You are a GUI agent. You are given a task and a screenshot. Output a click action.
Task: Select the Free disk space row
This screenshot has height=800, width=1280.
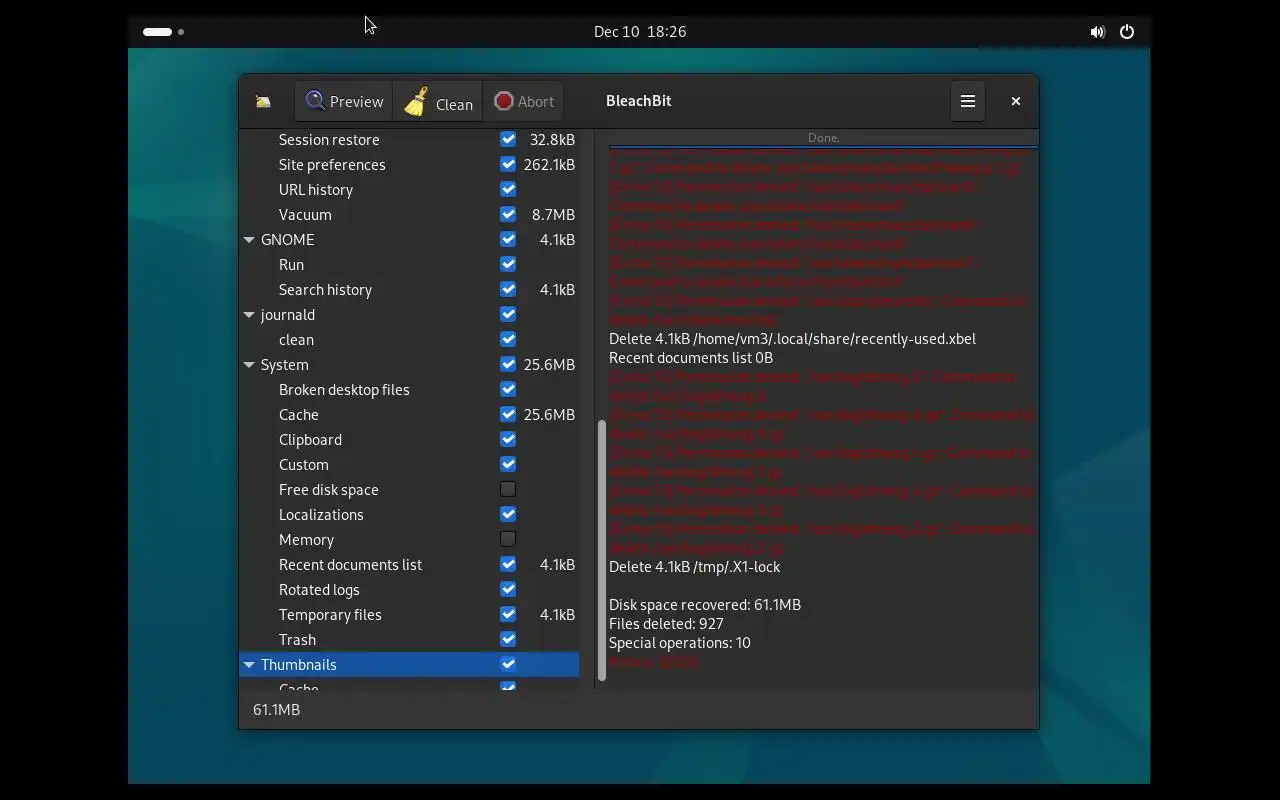pos(409,490)
